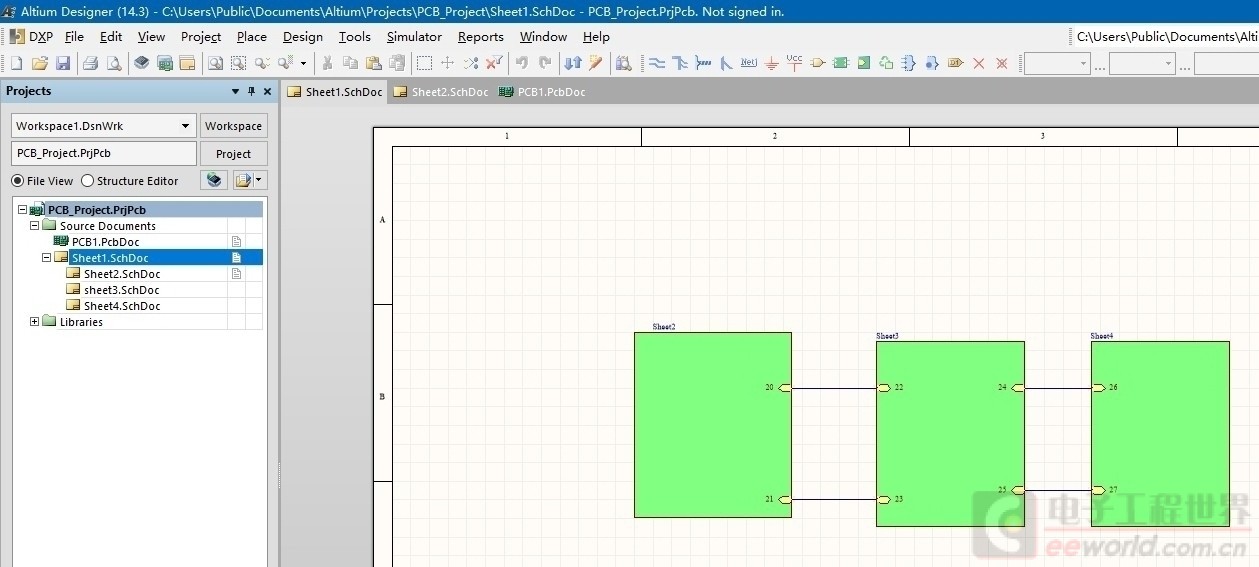Select the Place Port tool
Image resolution: width=1259 pixels, height=567 pixels.
[955, 63]
